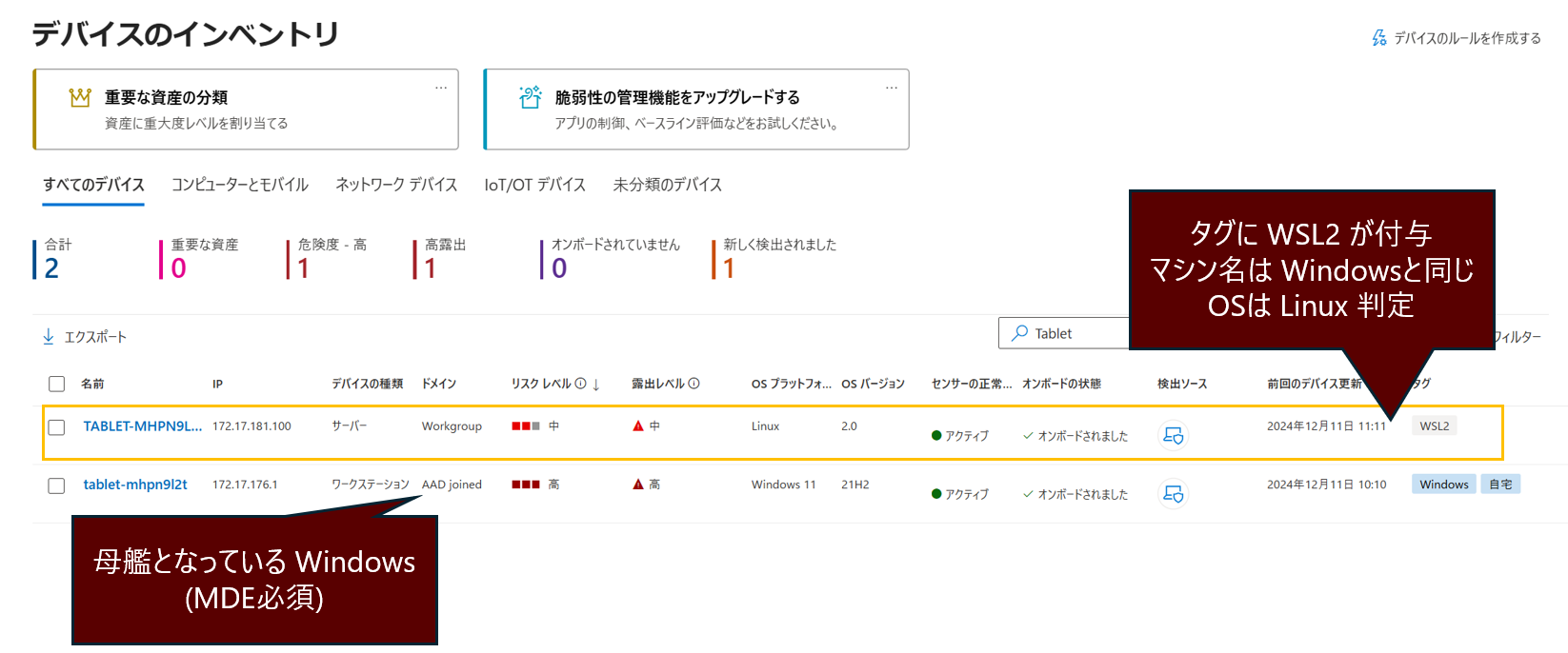Viewport: 1568px width, 653px height.
Task: Click the エクスポート button
Action: 85,337
